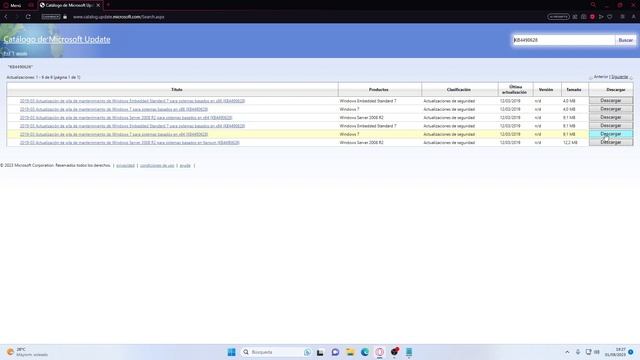The width and height of the screenshot is (640, 360).
Task: Click Descargar for the highlighted Windows 7 x64 row
Action: [611, 134]
